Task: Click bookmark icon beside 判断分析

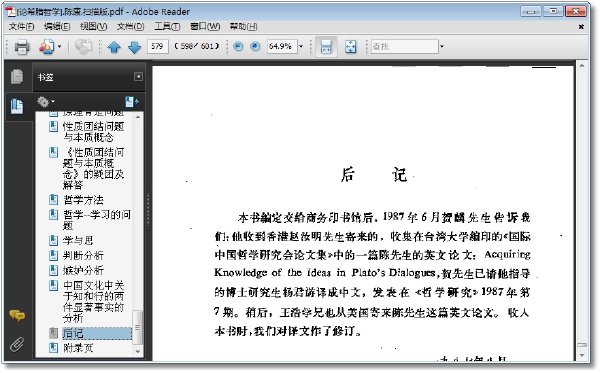Action: (54, 256)
